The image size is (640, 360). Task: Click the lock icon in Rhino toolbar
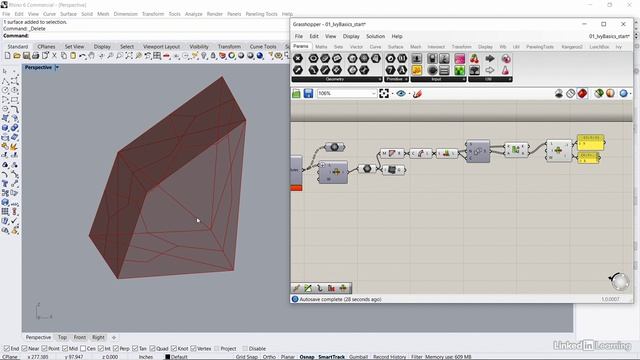click(213, 56)
